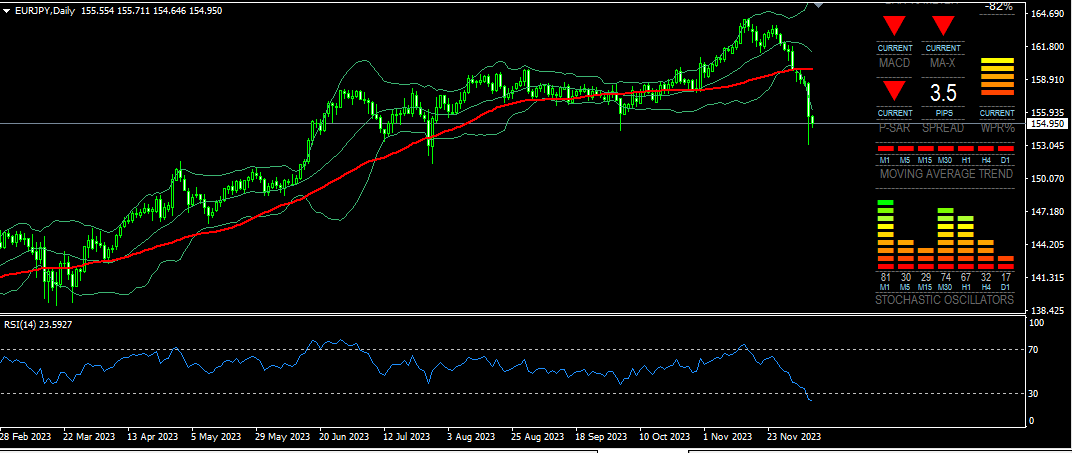Image resolution: width=1072 pixels, height=453 pixels.
Task: Click the H1 stochastic bar stack reading 67
Action: coord(965,243)
